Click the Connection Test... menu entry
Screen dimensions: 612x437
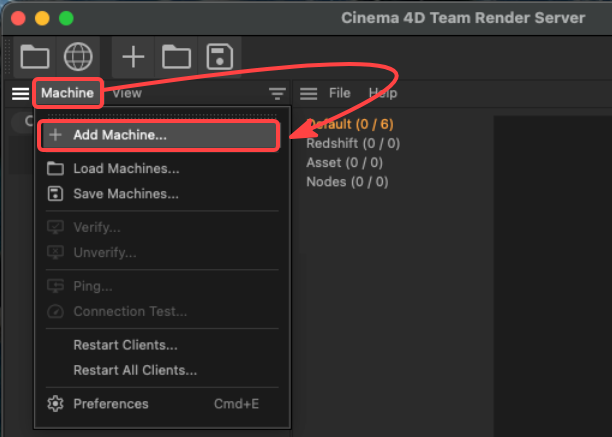click(162, 311)
